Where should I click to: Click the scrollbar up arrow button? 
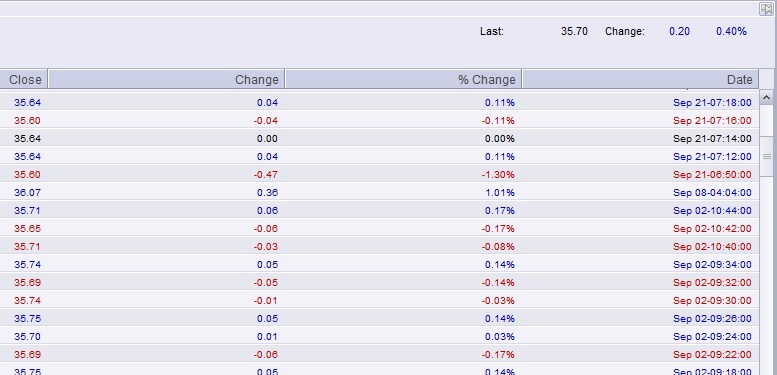767,97
